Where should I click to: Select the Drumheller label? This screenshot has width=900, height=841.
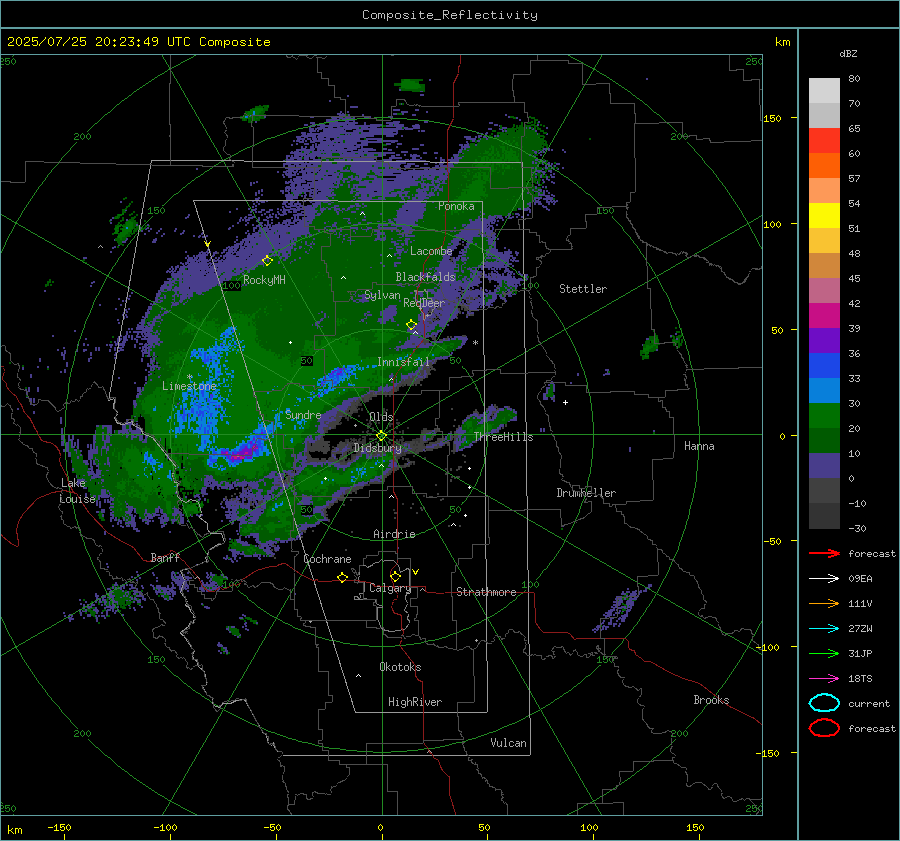click(586, 493)
